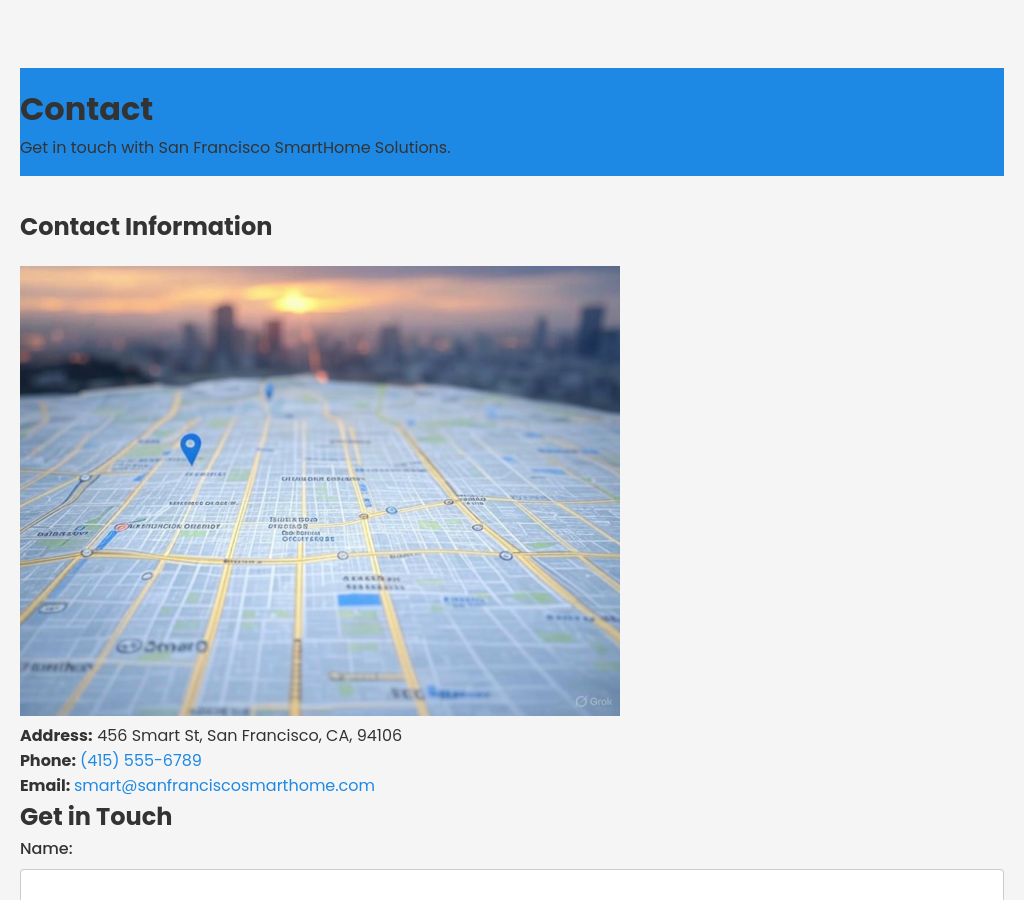
Task: Click the "Contact" page heading
Action: click(86, 109)
